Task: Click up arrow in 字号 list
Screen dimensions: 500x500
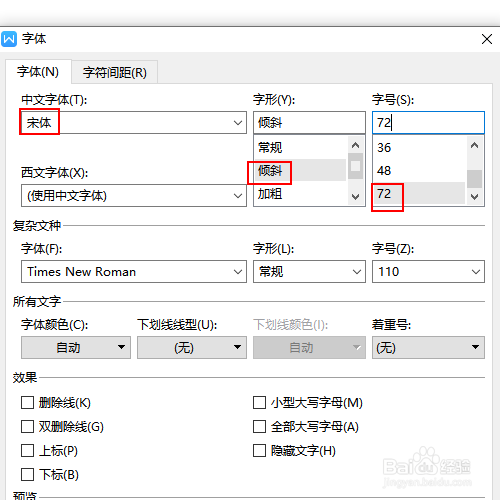Action: point(474,145)
